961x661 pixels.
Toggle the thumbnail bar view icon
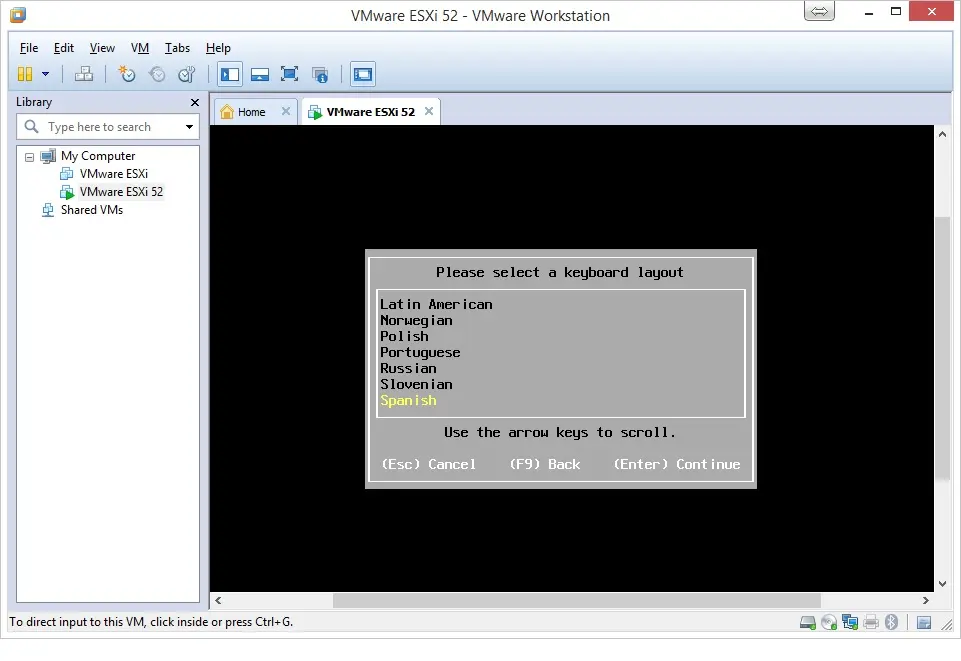tap(260, 75)
